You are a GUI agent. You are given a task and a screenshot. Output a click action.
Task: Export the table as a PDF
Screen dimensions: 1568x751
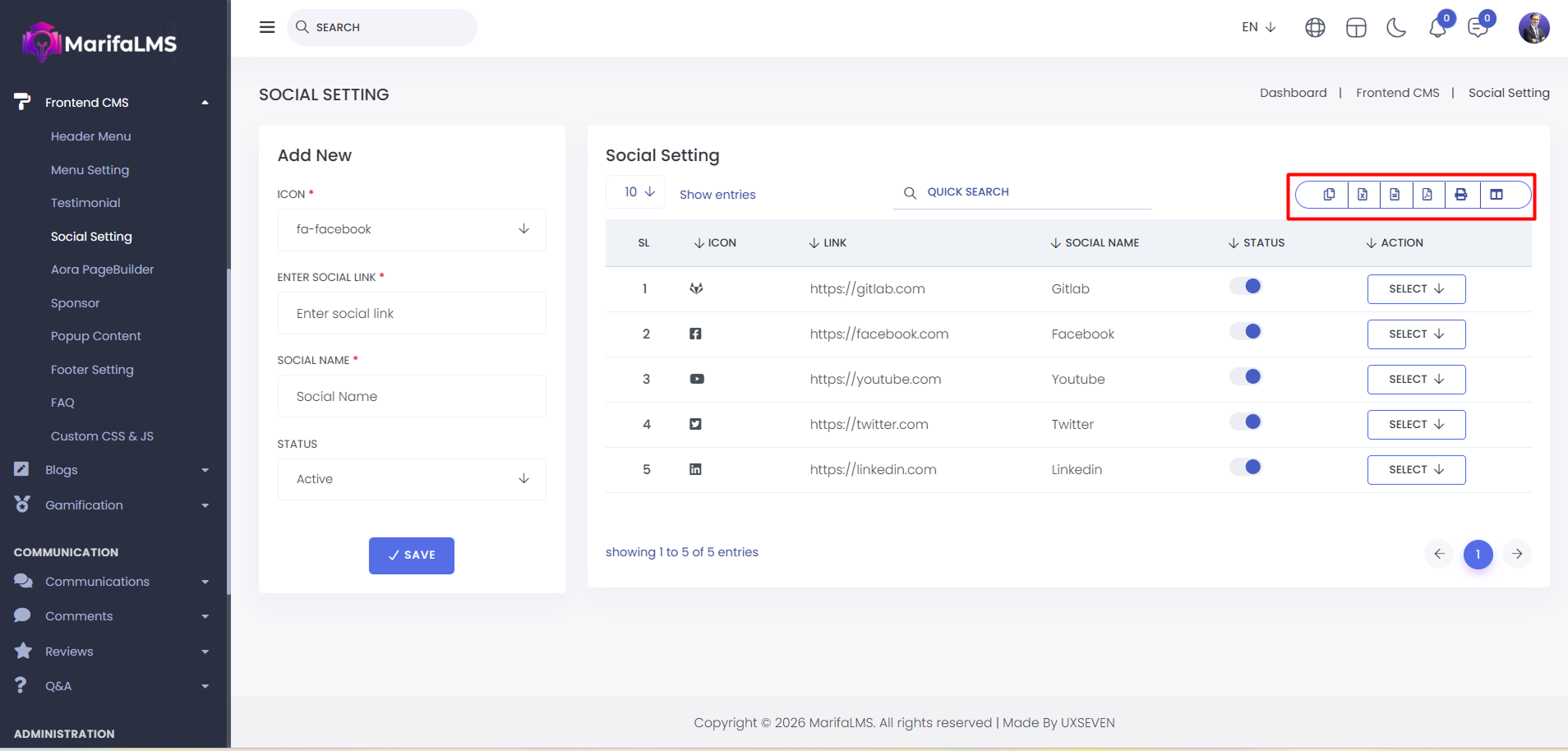[1427, 195]
